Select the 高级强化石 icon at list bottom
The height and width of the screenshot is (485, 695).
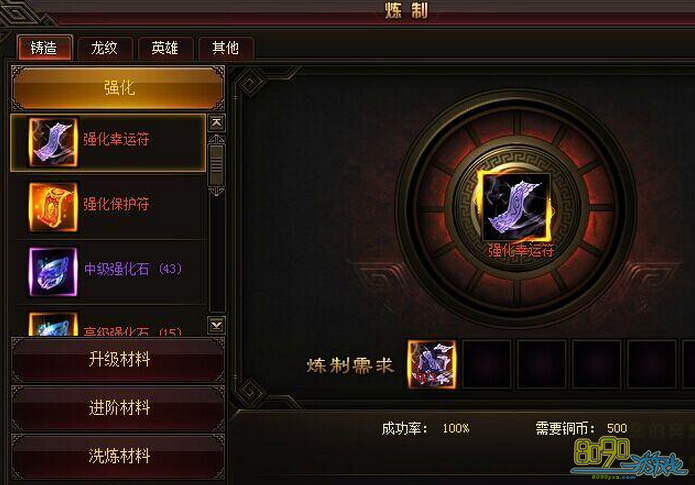(x=53, y=324)
